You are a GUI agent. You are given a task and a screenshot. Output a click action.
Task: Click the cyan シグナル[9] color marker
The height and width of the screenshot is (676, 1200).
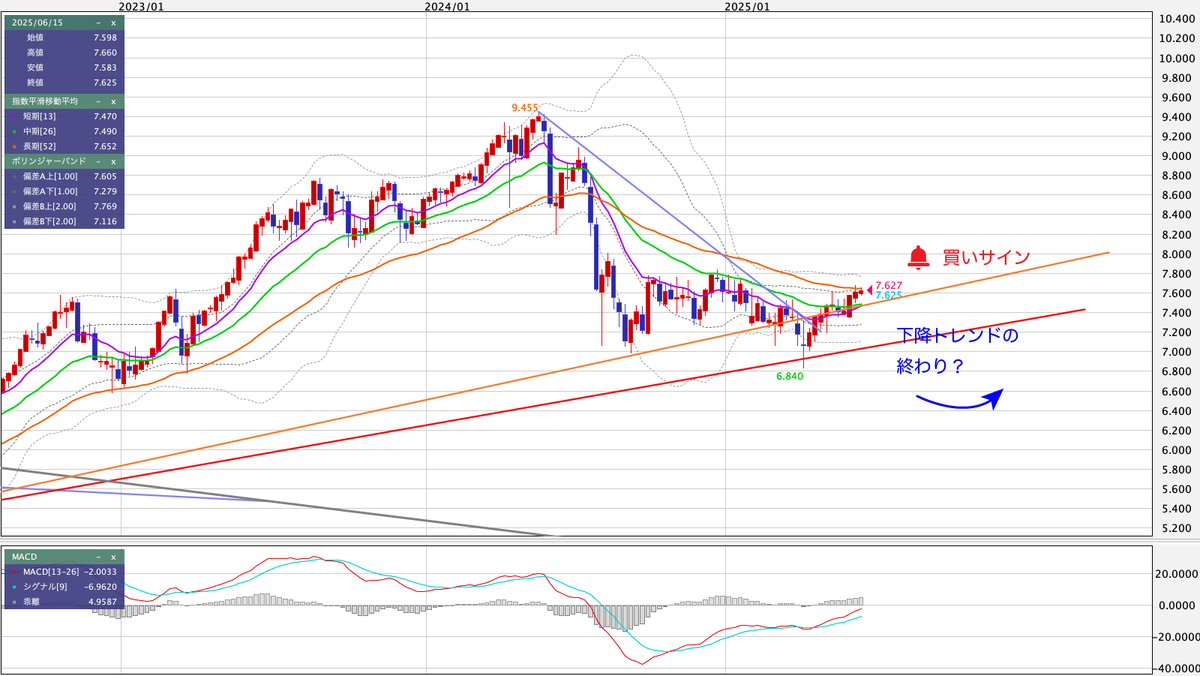tap(11, 587)
